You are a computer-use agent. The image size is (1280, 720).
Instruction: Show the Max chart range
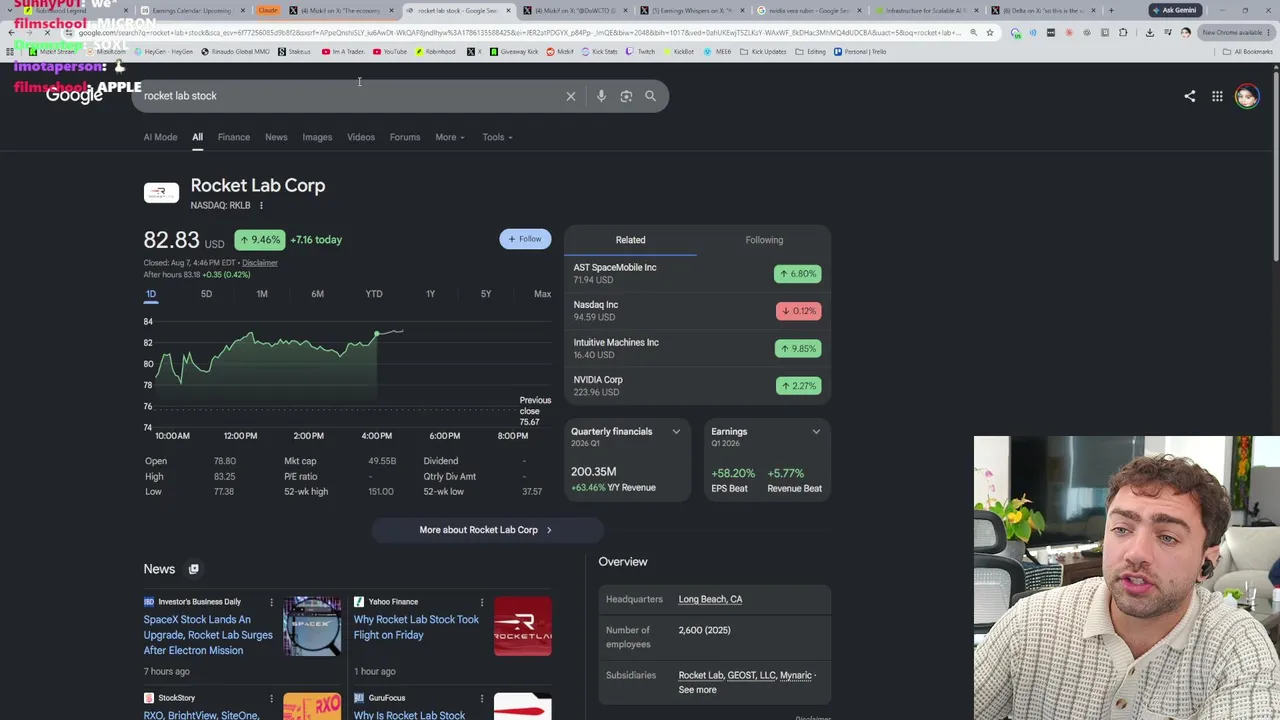[542, 294]
